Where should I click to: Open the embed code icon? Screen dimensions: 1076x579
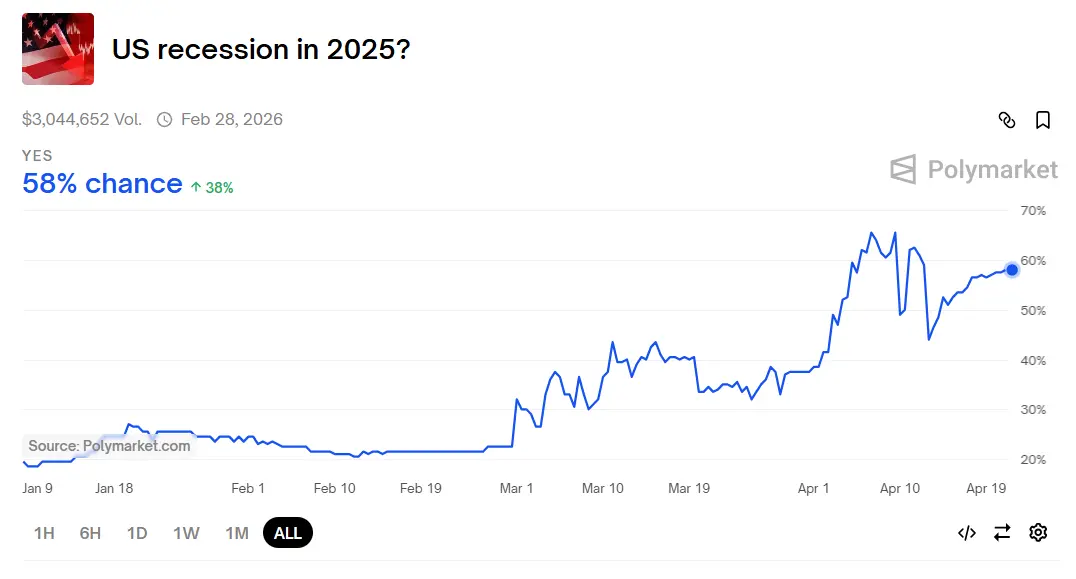[966, 533]
